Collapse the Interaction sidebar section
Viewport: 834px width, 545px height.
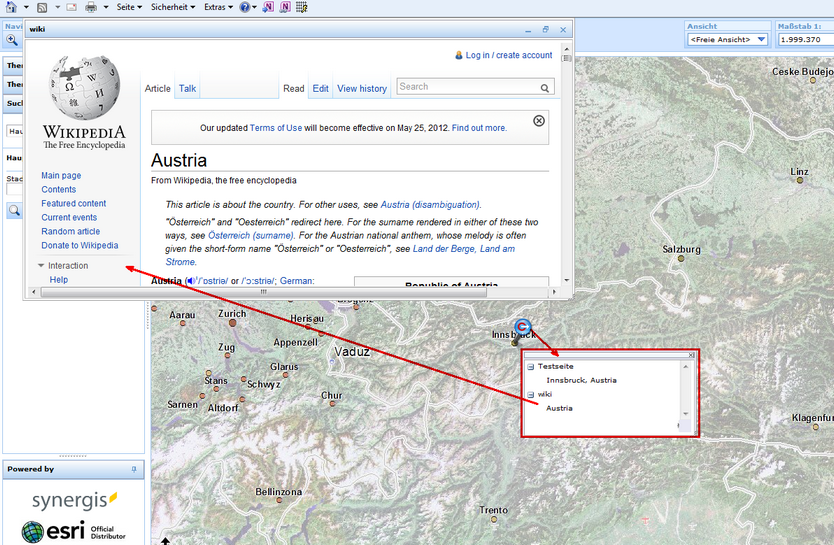point(41,266)
